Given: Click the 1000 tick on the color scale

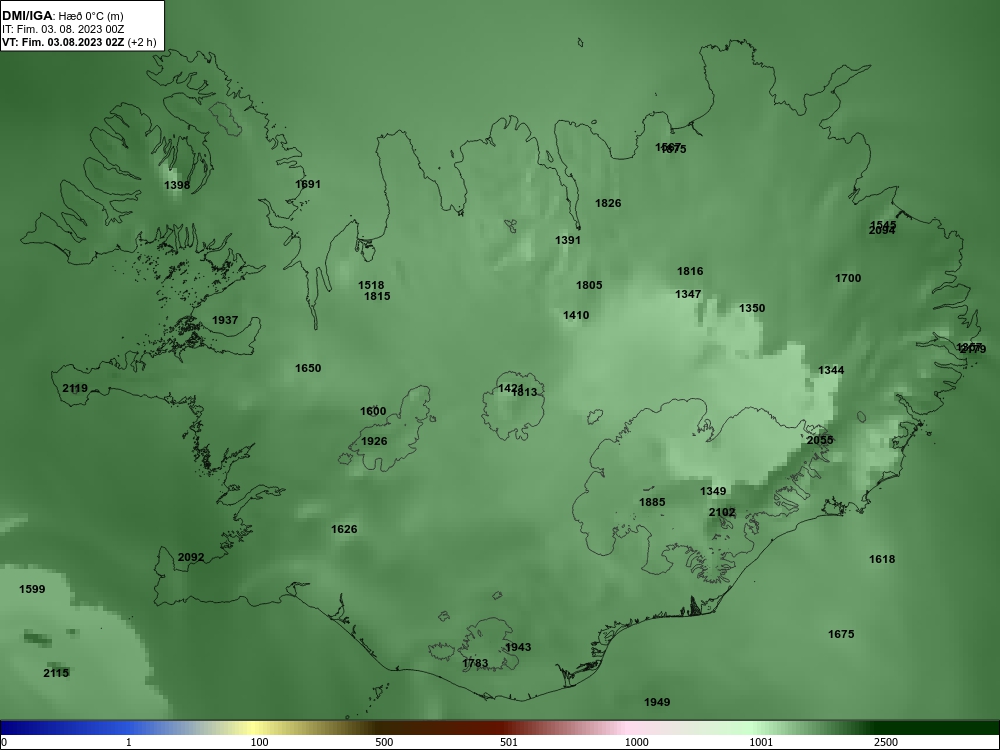Looking at the screenshot, I should 636,742.
